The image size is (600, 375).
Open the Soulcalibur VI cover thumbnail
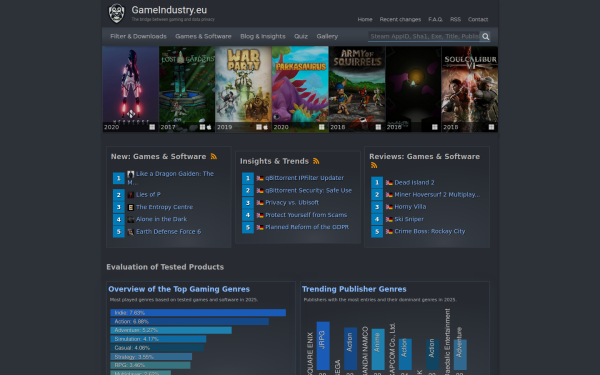click(470, 89)
